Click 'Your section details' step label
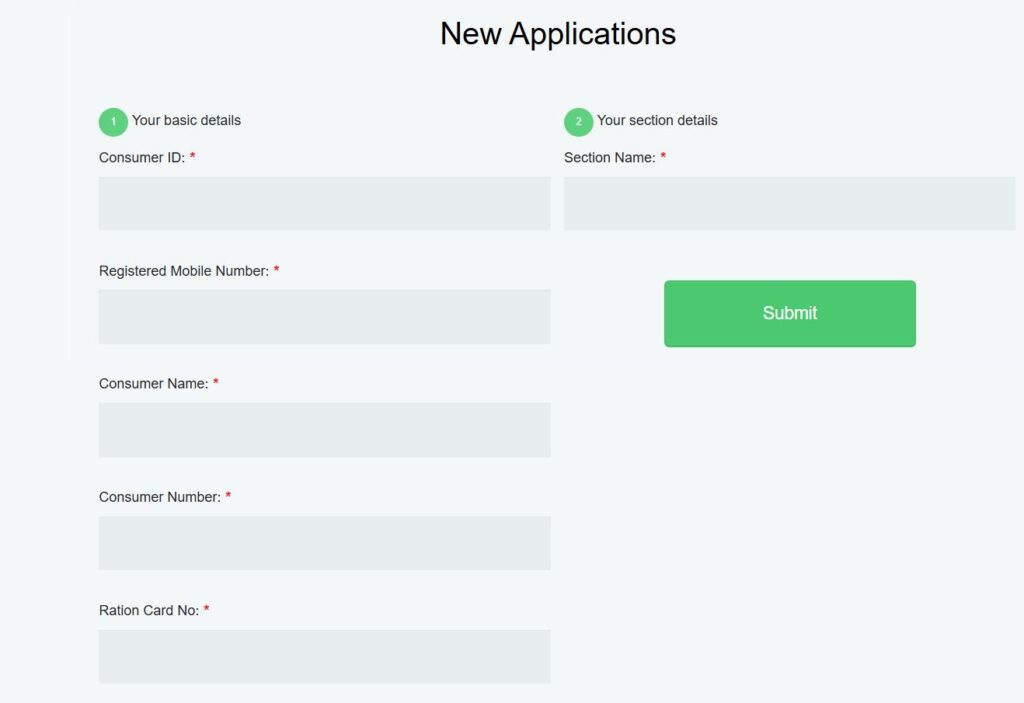The image size is (1024, 703). [657, 120]
